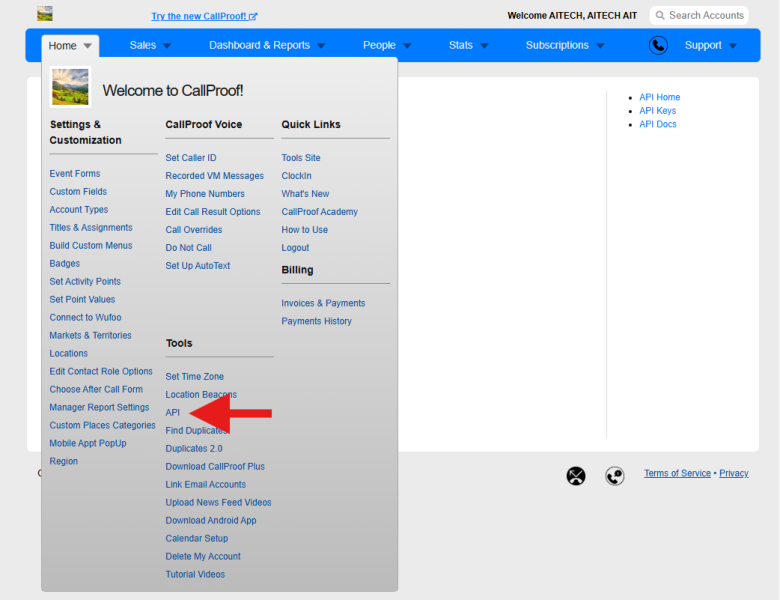
Task: Click Logout in Quick Links
Action: [295, 247]
